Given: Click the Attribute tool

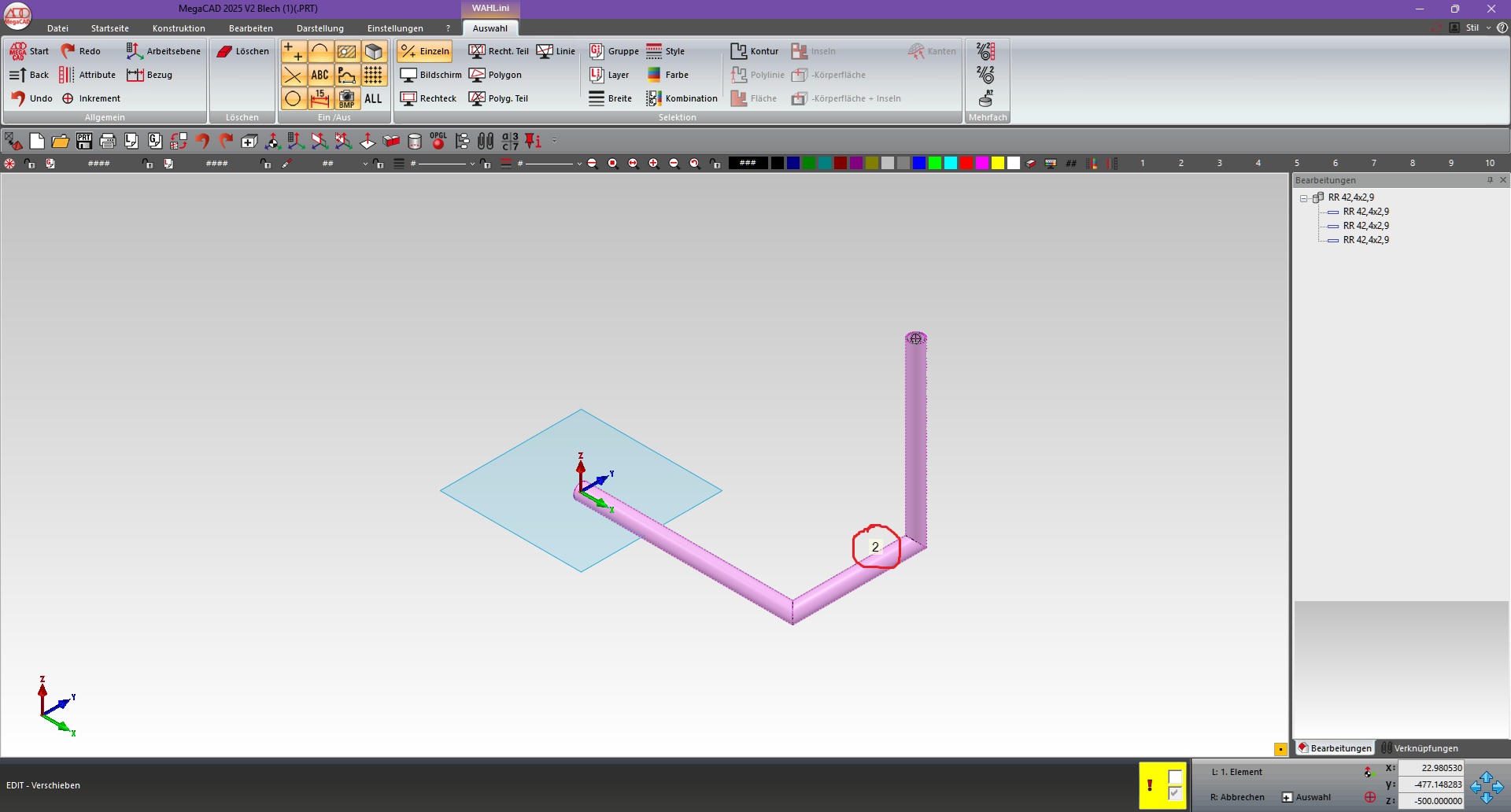Looking at the screenshot, I should [x=87, y=75].
